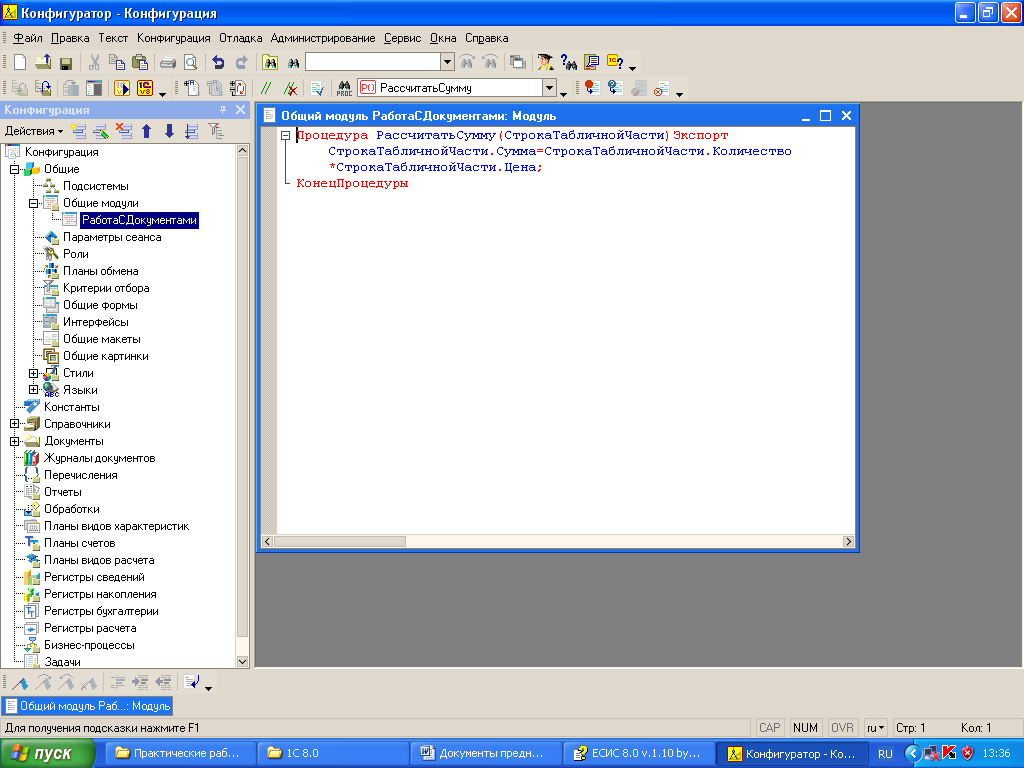
Task: Open the Конфигурация menu
Action: (x=174, y=38)
